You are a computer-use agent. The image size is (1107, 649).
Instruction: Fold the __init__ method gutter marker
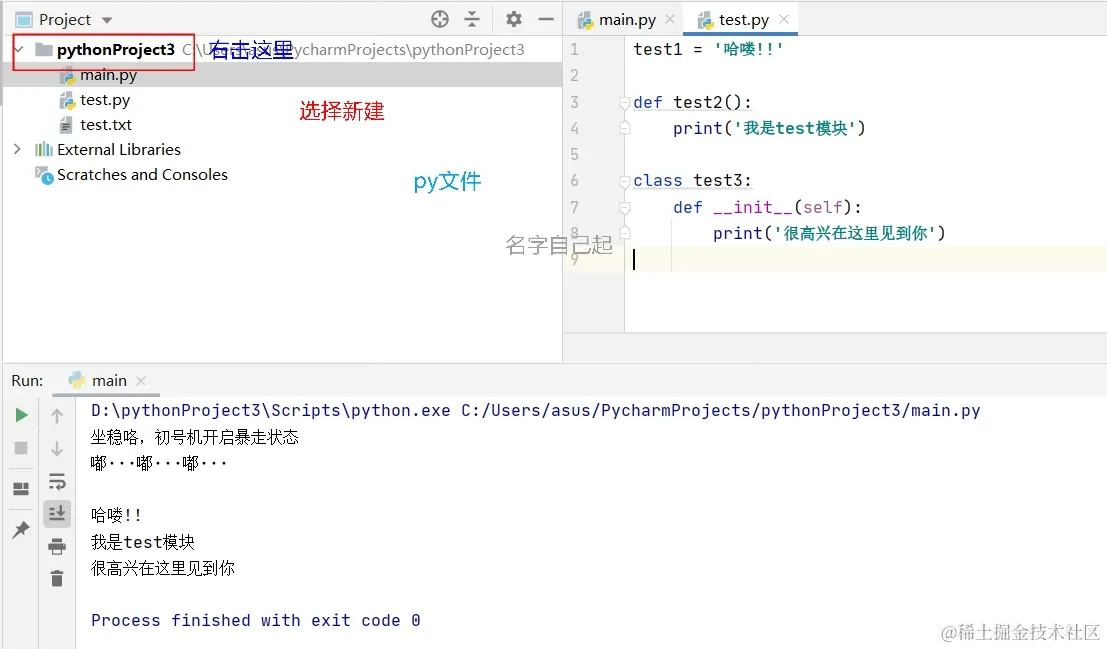(624, 208)
